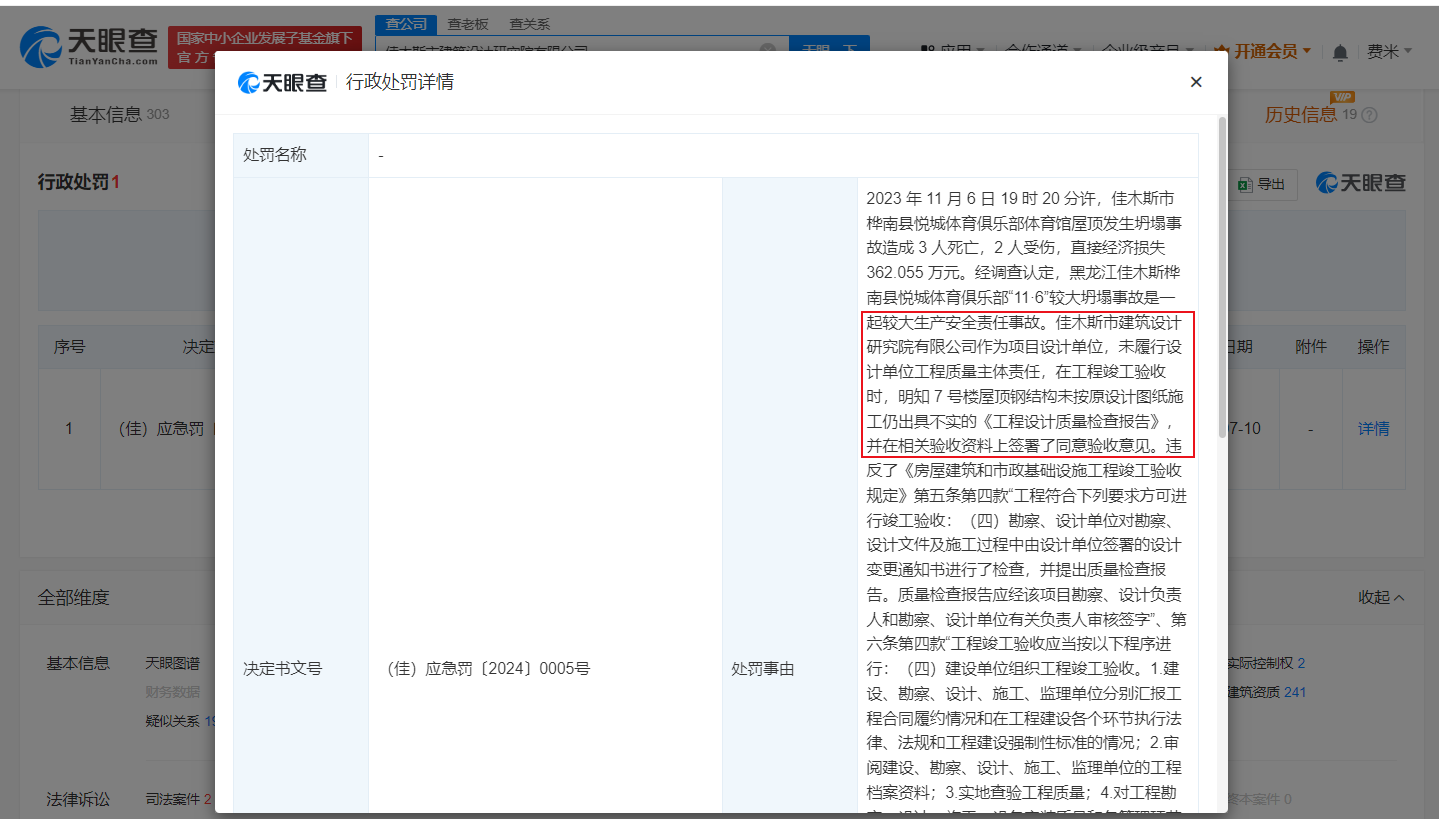
Task: Click the 导出 export button
Action: point(1261,184)
